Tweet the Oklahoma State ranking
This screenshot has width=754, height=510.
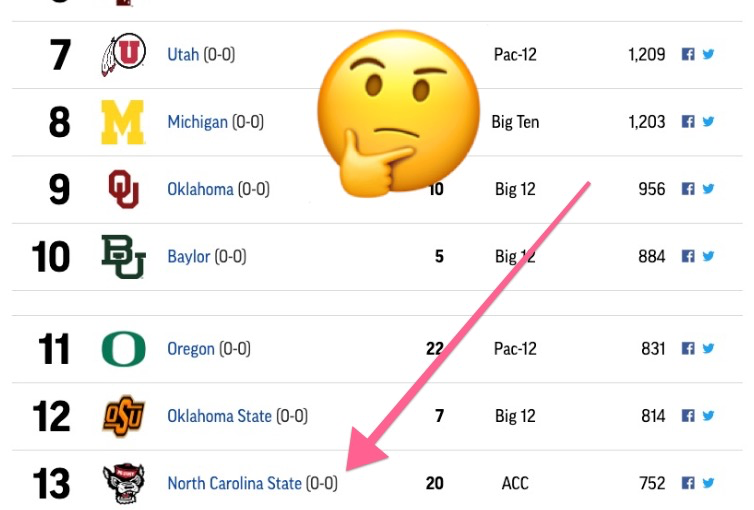708,416
